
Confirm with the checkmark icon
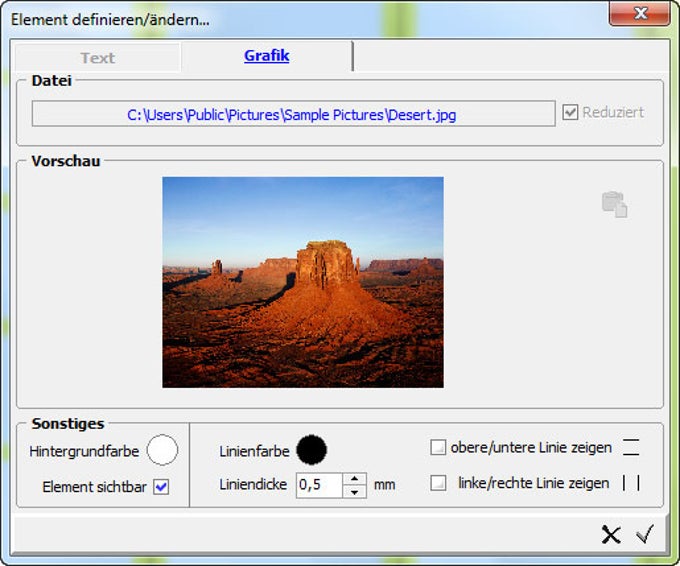[645, 534]
